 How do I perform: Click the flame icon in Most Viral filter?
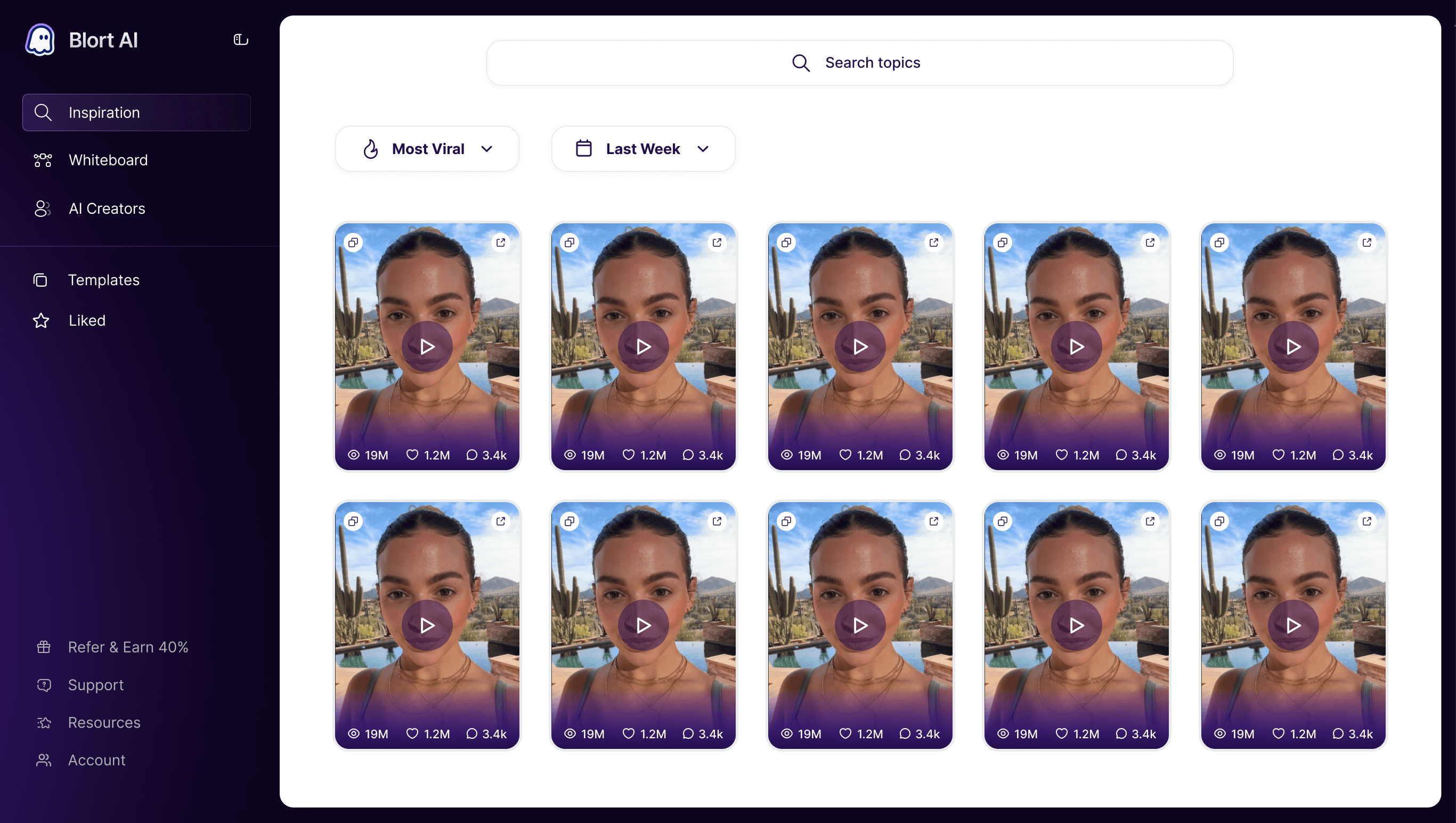coord(371,149)
